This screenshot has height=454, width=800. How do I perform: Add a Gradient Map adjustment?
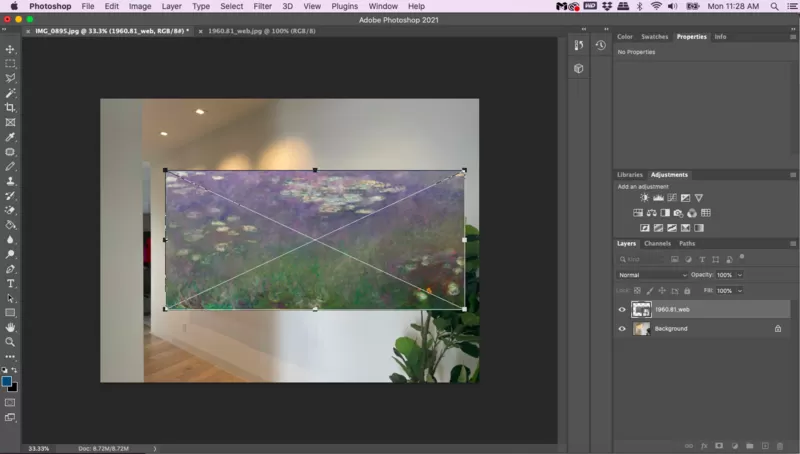coord(699,228)
